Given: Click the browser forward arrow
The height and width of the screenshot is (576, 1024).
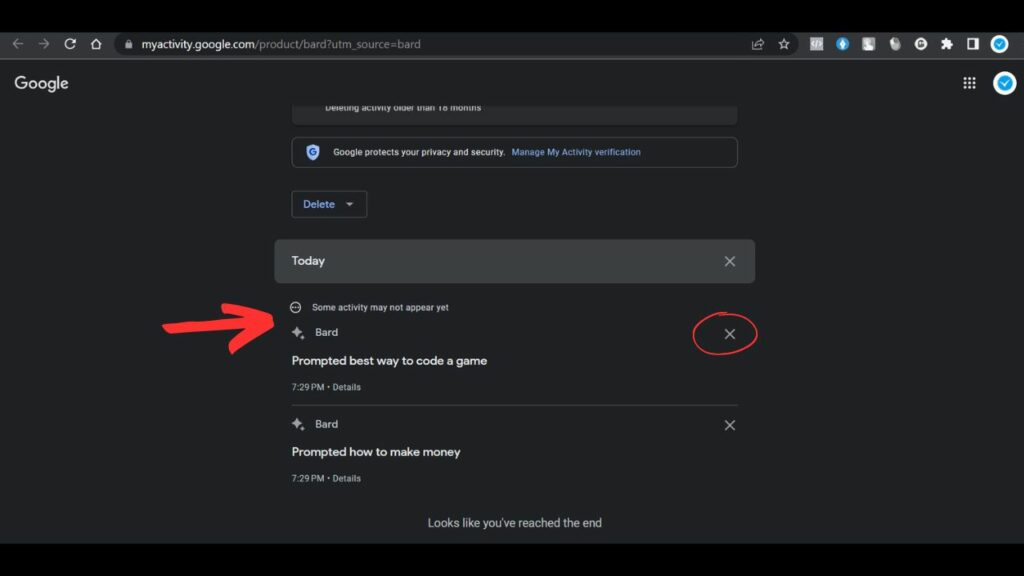Looking at the screenshot, I should click(x=44, y=44).
